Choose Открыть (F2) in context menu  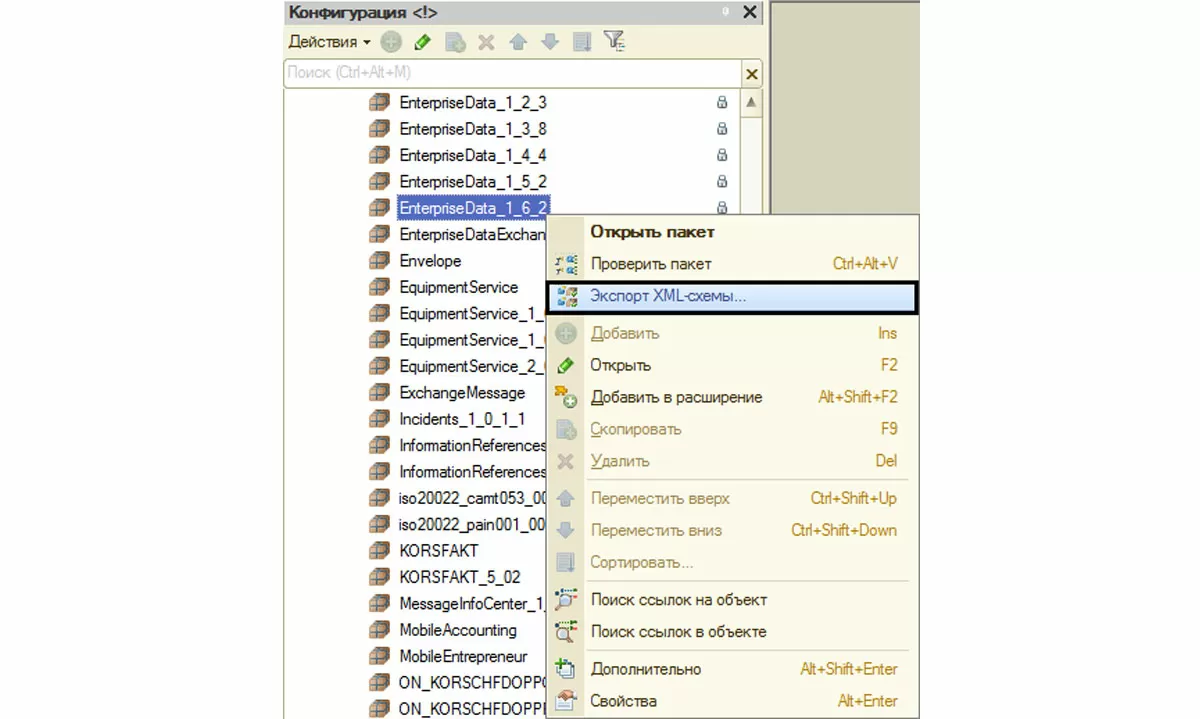(732, 365)
